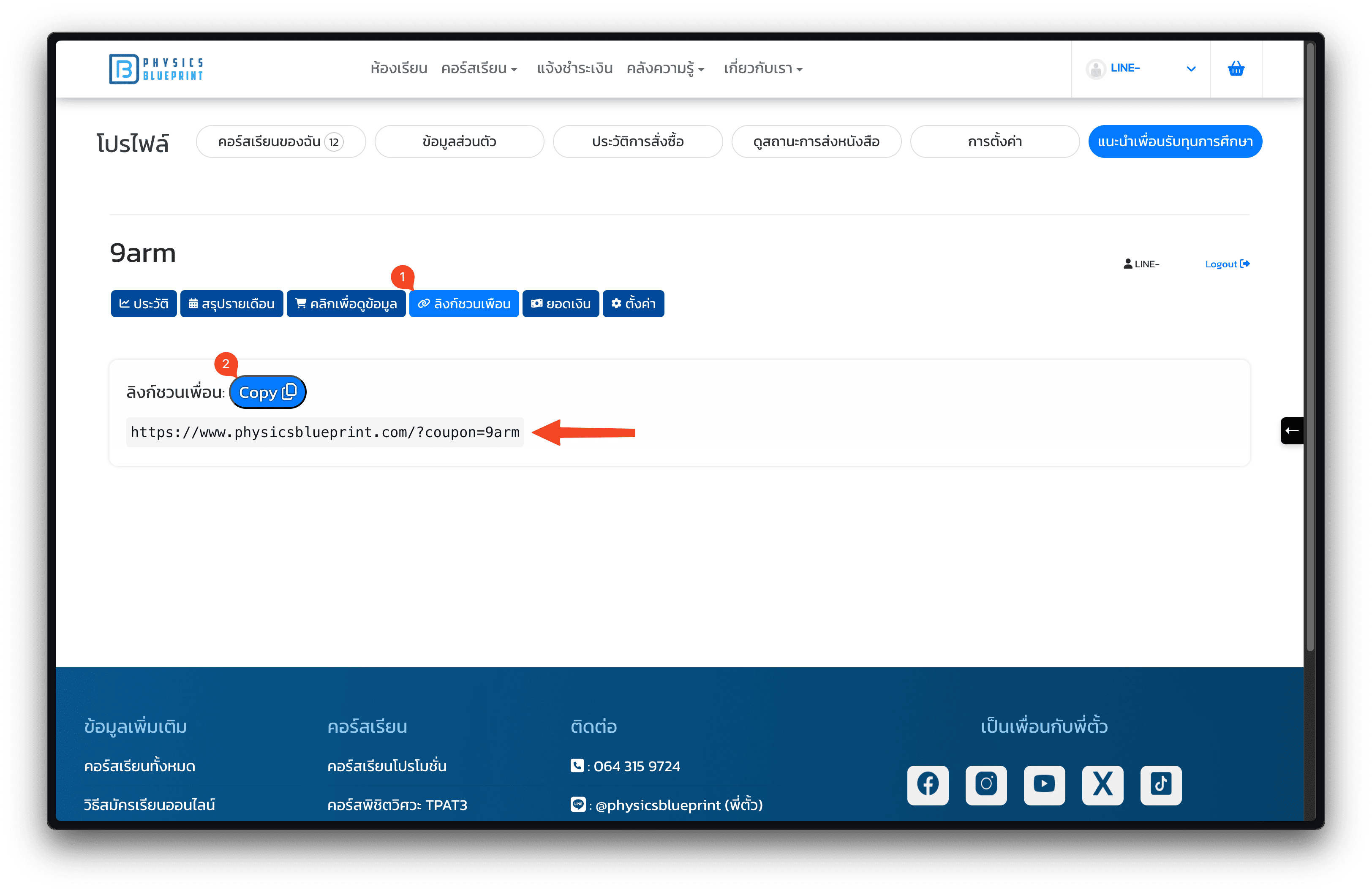Go to ห้องเรียน in the top navigation
The height and width of the screenshot is (892, 1372).
(399, 68)
